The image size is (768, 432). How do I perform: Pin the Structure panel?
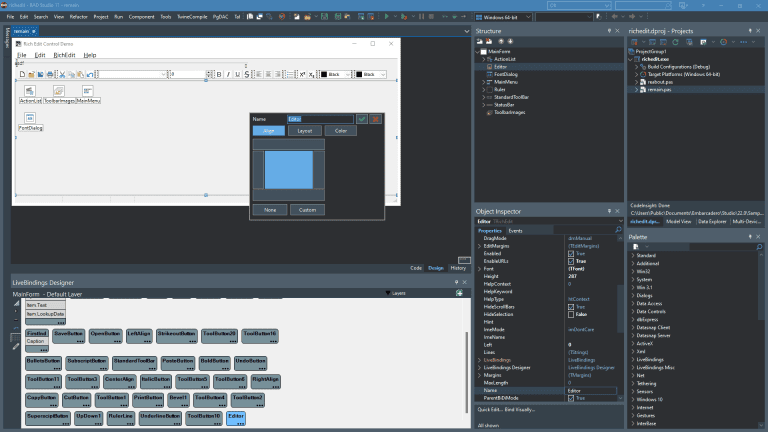609,31
